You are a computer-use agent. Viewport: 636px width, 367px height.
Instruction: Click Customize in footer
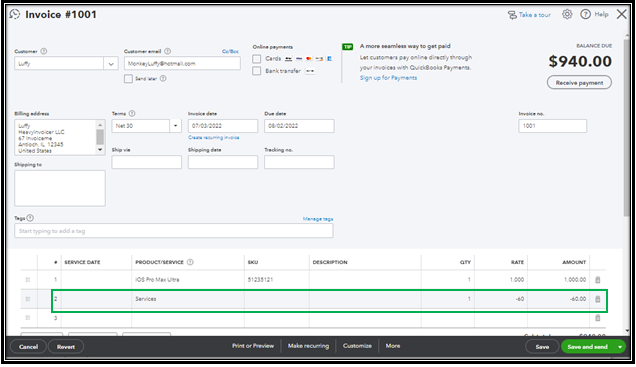(x=357, y=346)
